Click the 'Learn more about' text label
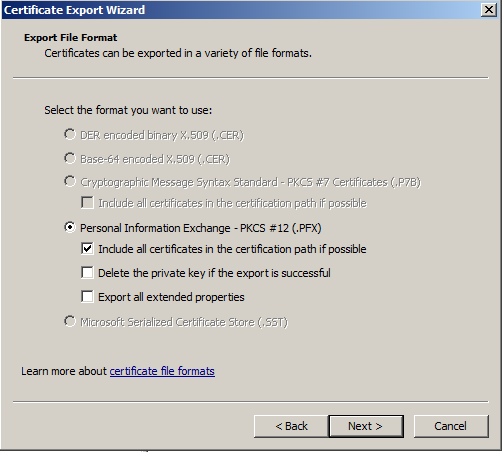 pos(64,371)
